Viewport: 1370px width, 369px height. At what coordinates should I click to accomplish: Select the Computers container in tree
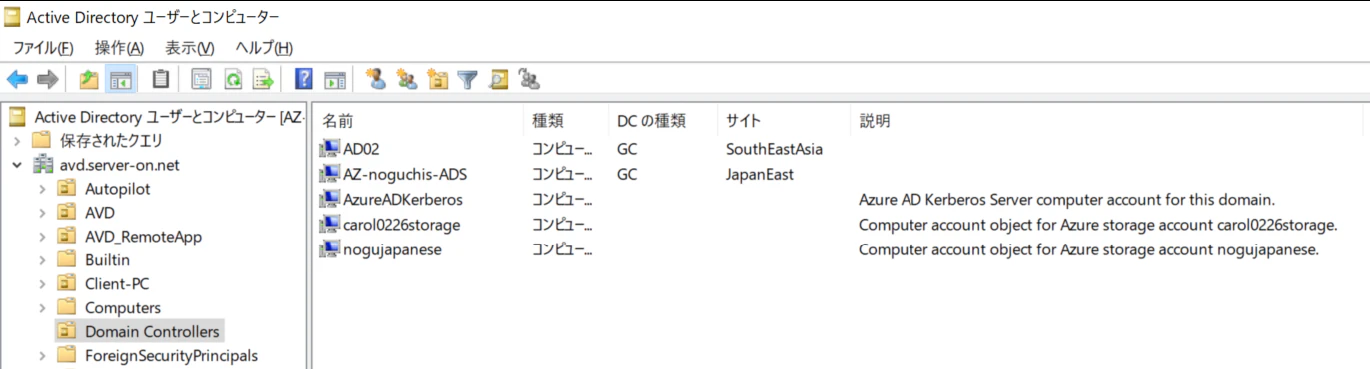tap(123, 308)
